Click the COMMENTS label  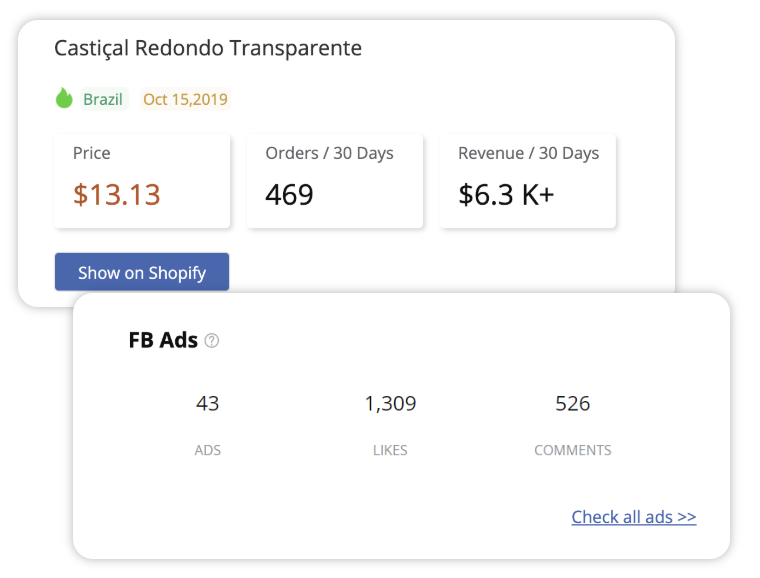tap(573, 450)
